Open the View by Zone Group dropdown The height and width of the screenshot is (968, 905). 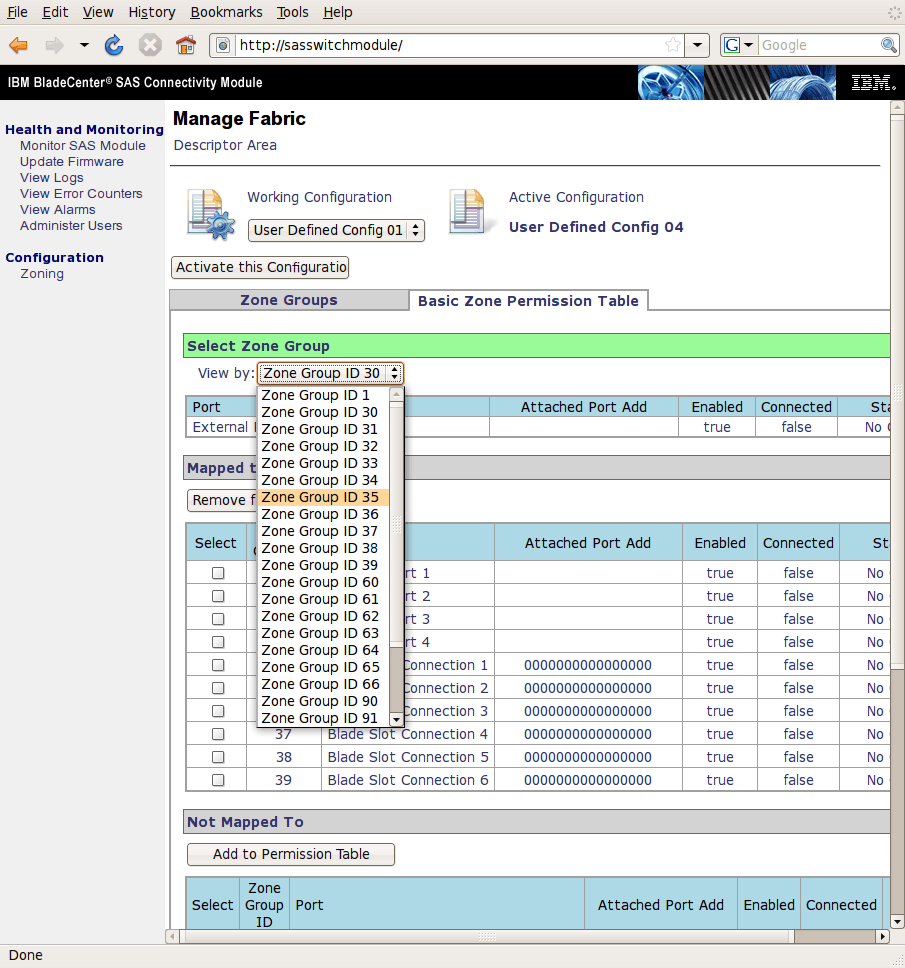pos(330,373)
